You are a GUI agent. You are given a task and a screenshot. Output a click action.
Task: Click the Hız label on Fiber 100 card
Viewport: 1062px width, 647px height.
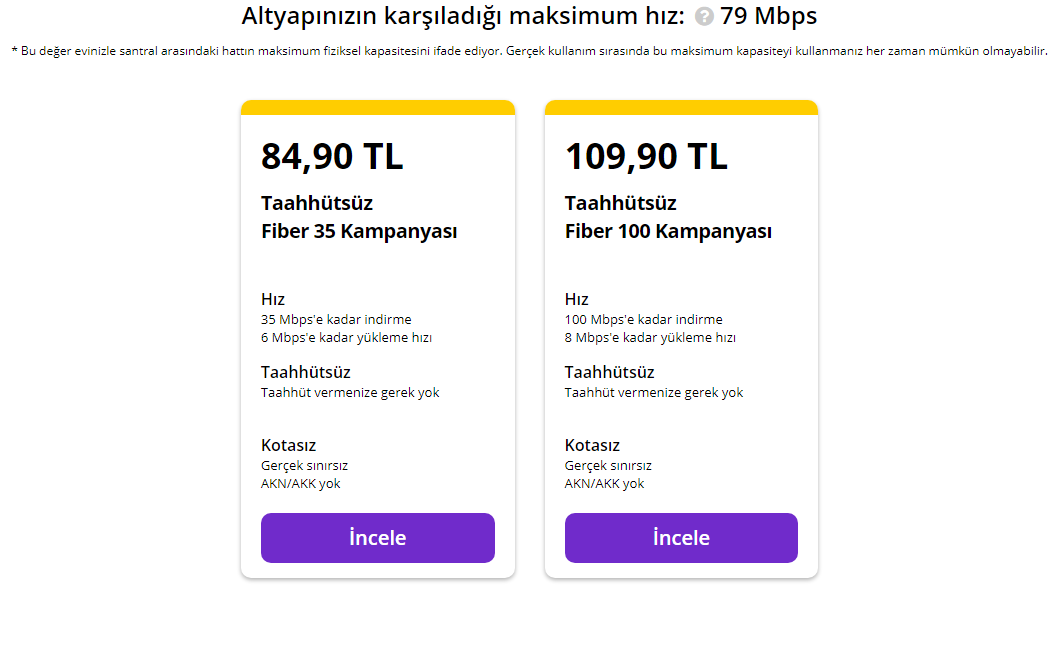[575, 298]
